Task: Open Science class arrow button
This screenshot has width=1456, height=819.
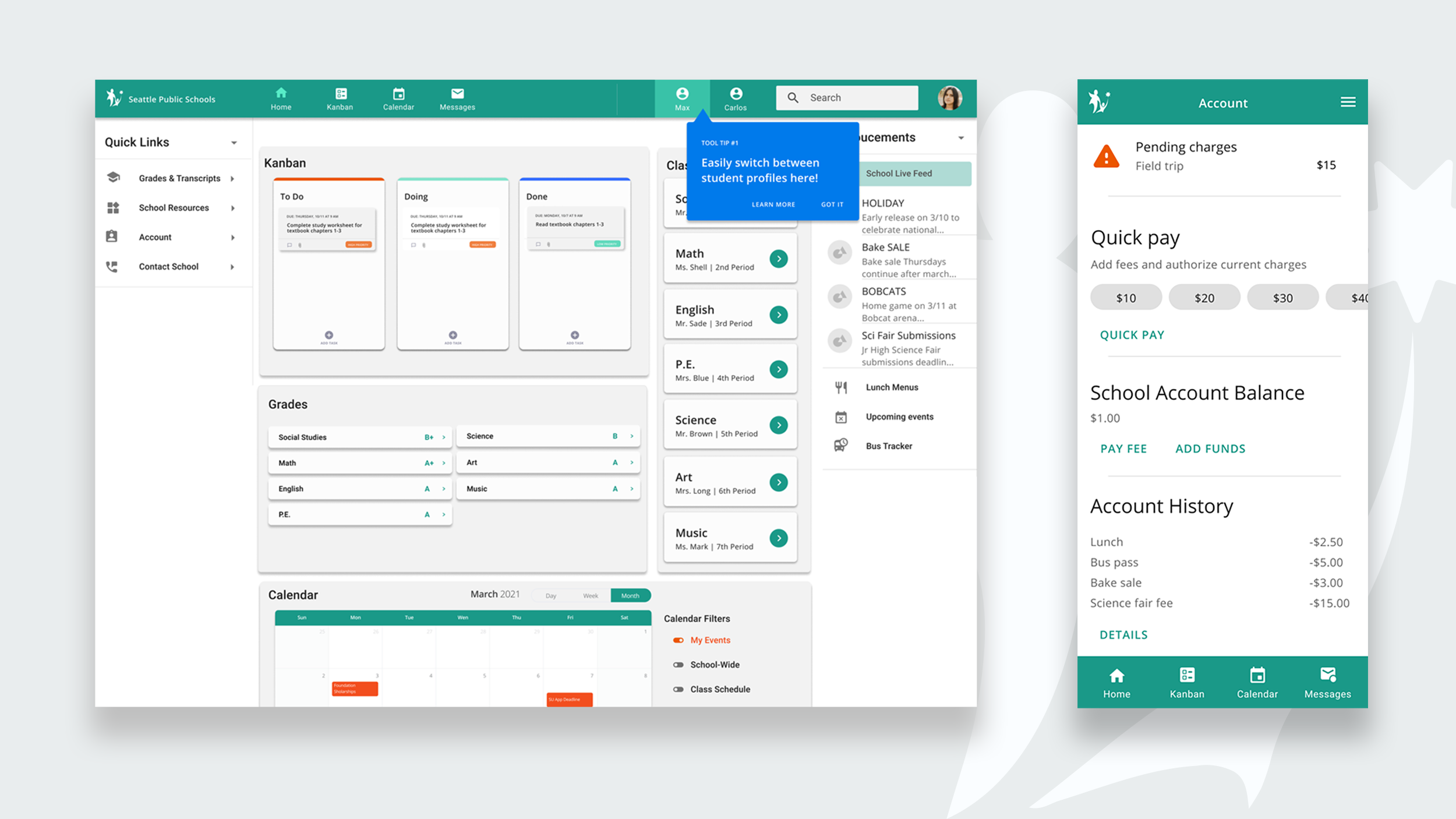Action: coord(779,425)
